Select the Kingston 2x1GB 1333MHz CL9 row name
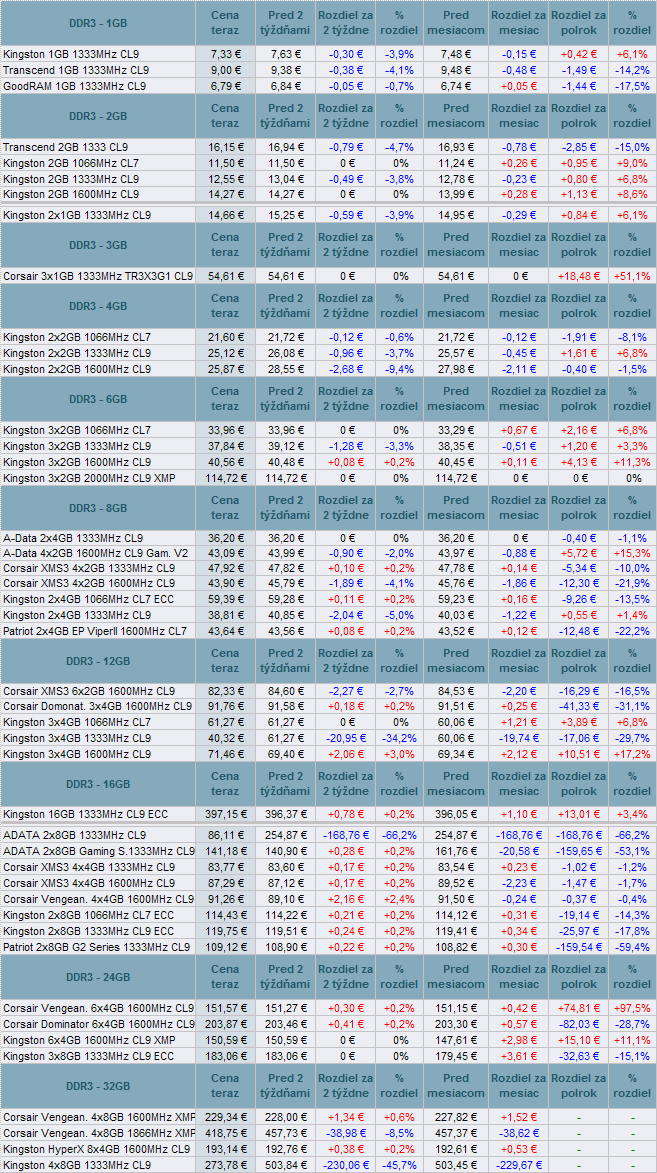Image resolution: width=657 pixels, height=1173 pixels. click(x=77, y=215)
